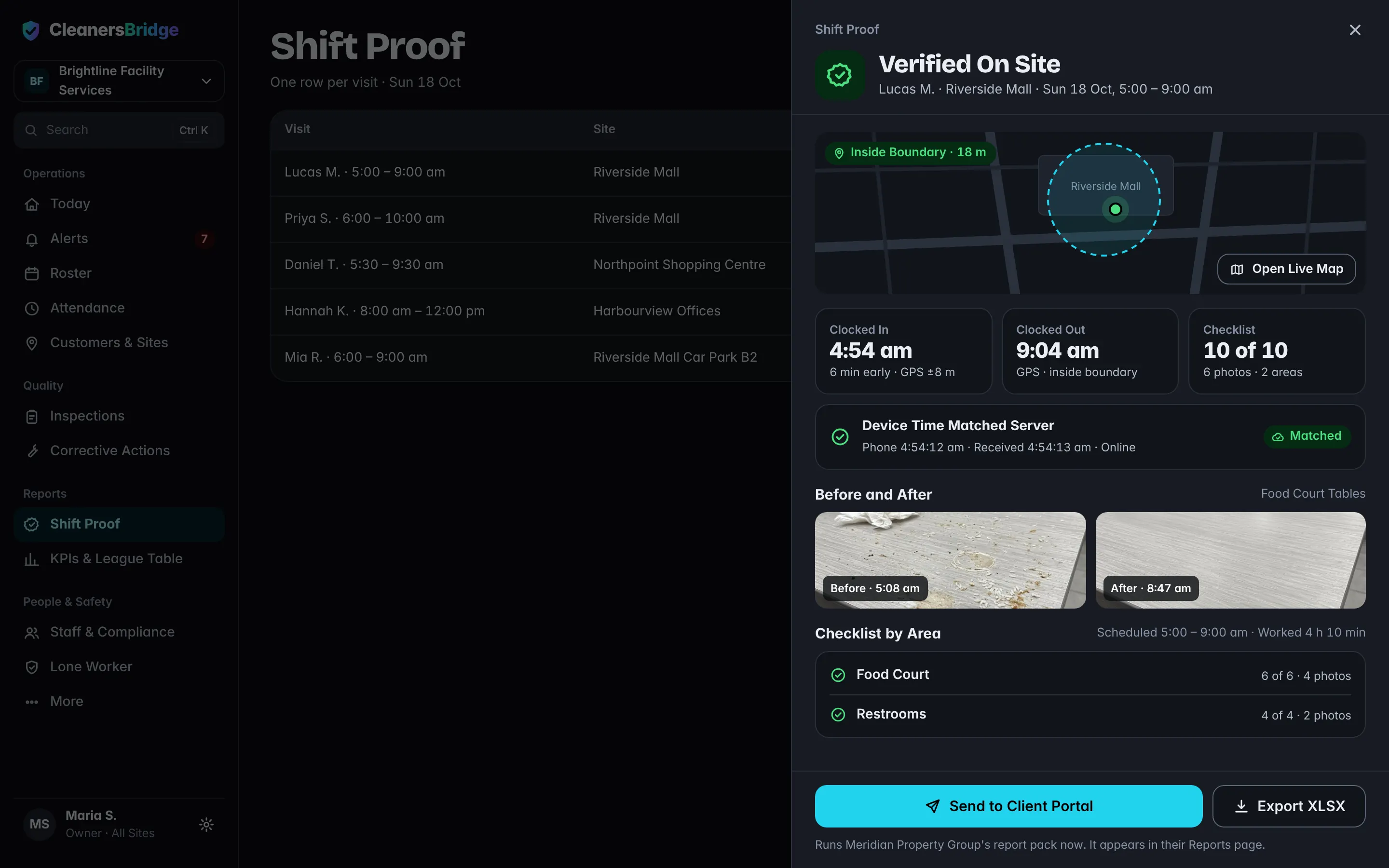The image size is (1389, 868).
Task: Open the Inspections clipboard icon
Action: click(32, 417)
